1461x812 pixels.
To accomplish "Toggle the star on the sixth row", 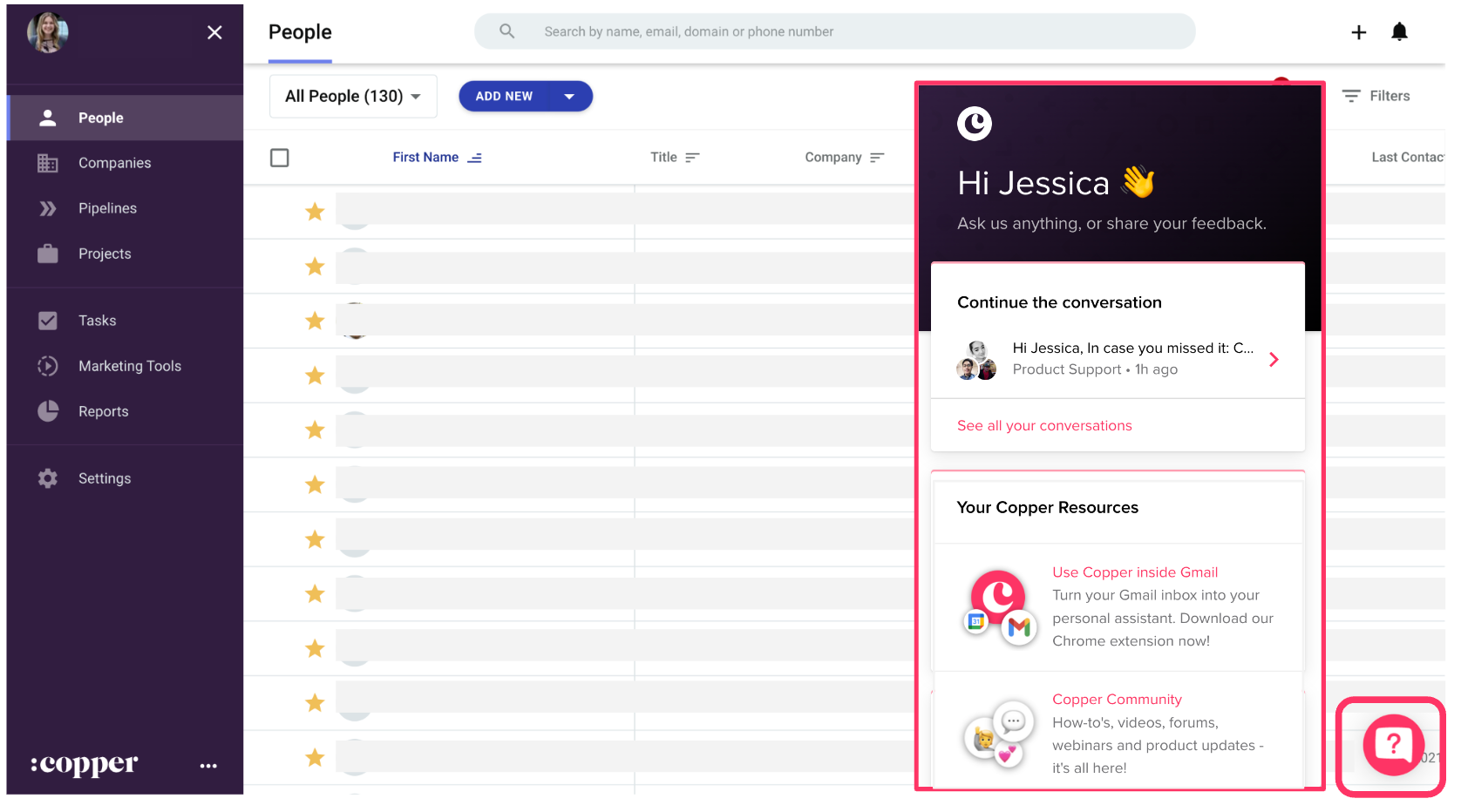I will tap(315, 484).
